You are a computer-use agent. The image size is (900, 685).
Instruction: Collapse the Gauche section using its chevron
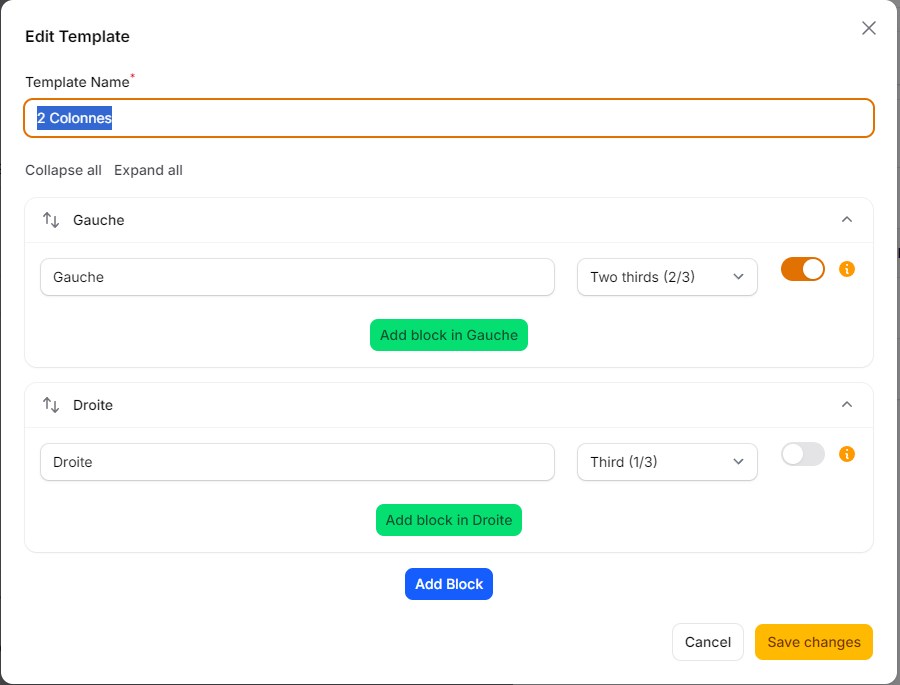[x=847, y=220]
